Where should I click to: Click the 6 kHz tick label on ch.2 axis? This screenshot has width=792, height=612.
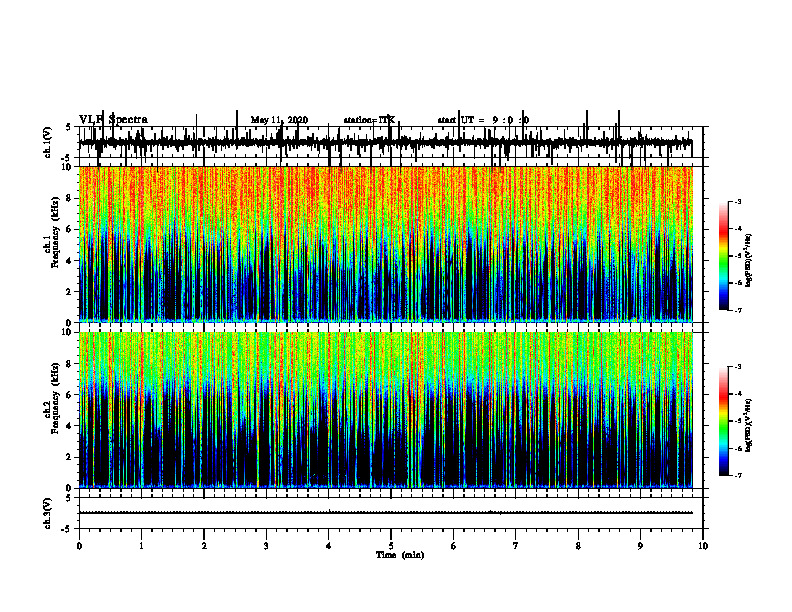(x=69, y=395)
